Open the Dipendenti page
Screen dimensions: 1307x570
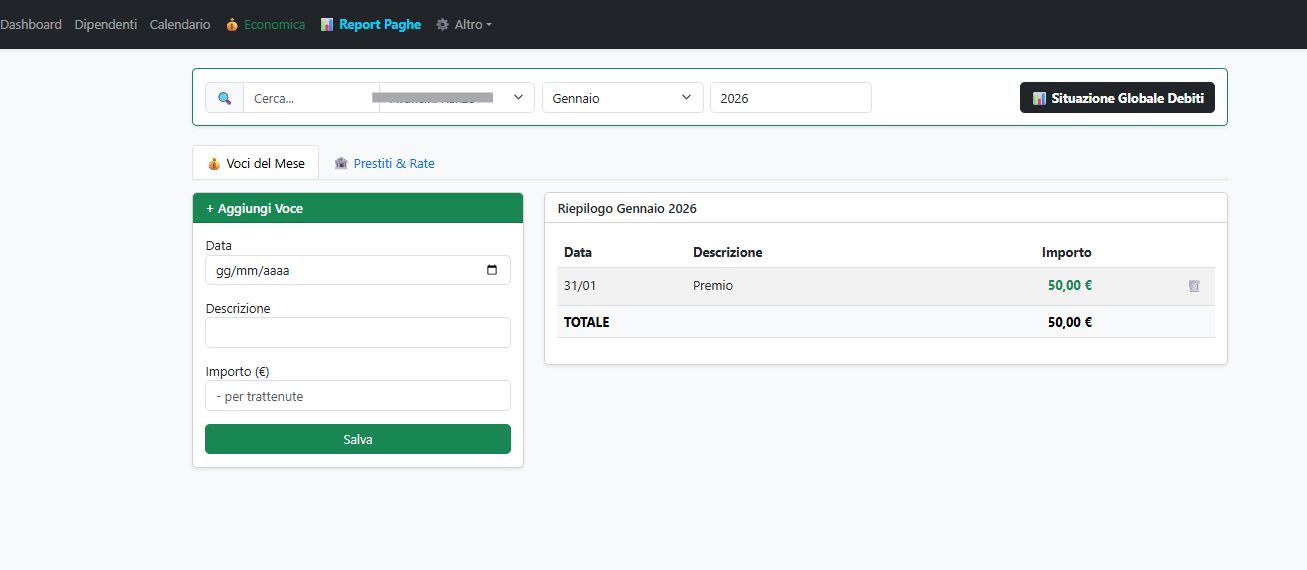[105, 24]
